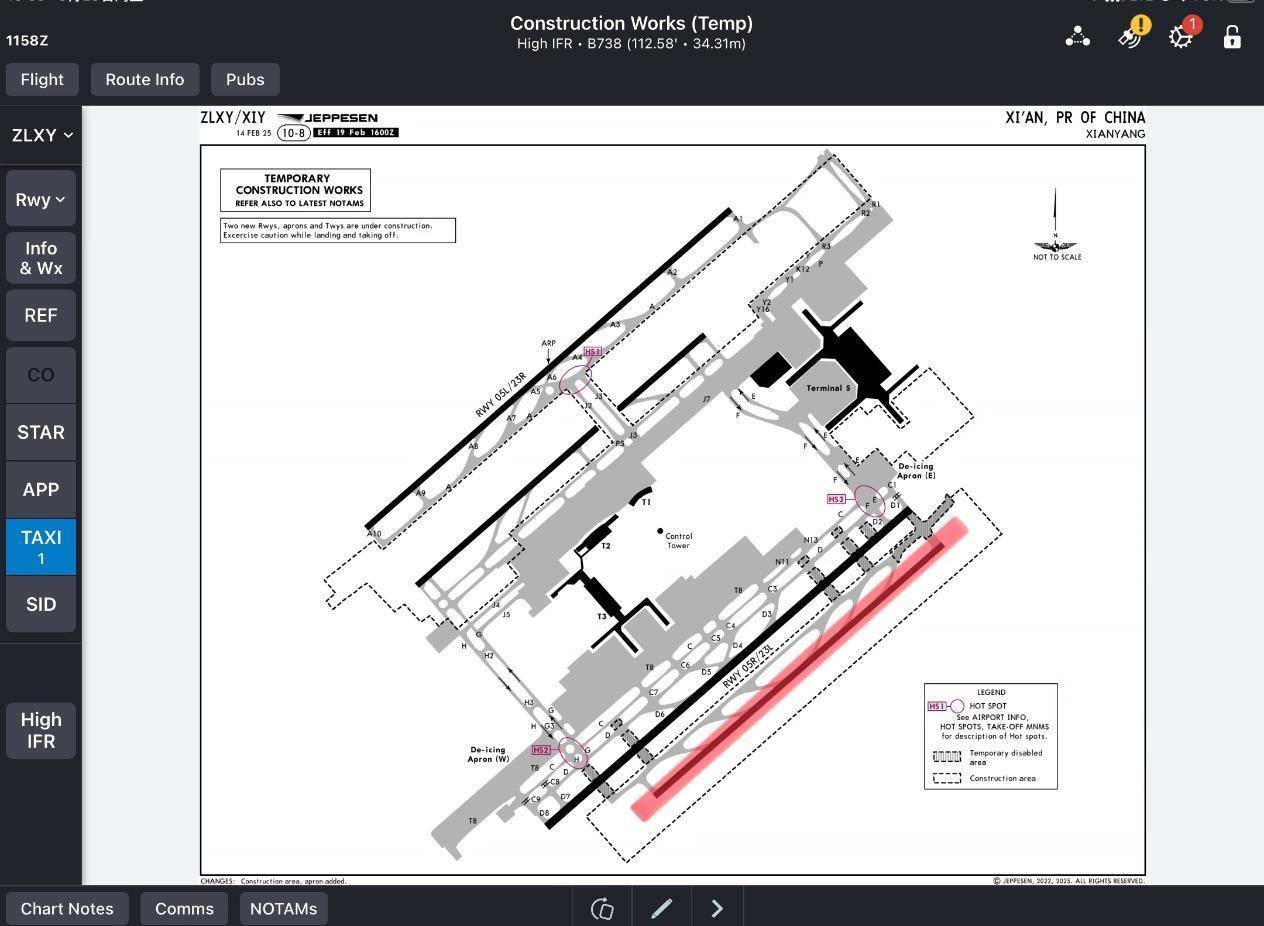Click the Flight button
Screen dimensions: 1264x926
(x=42, y=79)
